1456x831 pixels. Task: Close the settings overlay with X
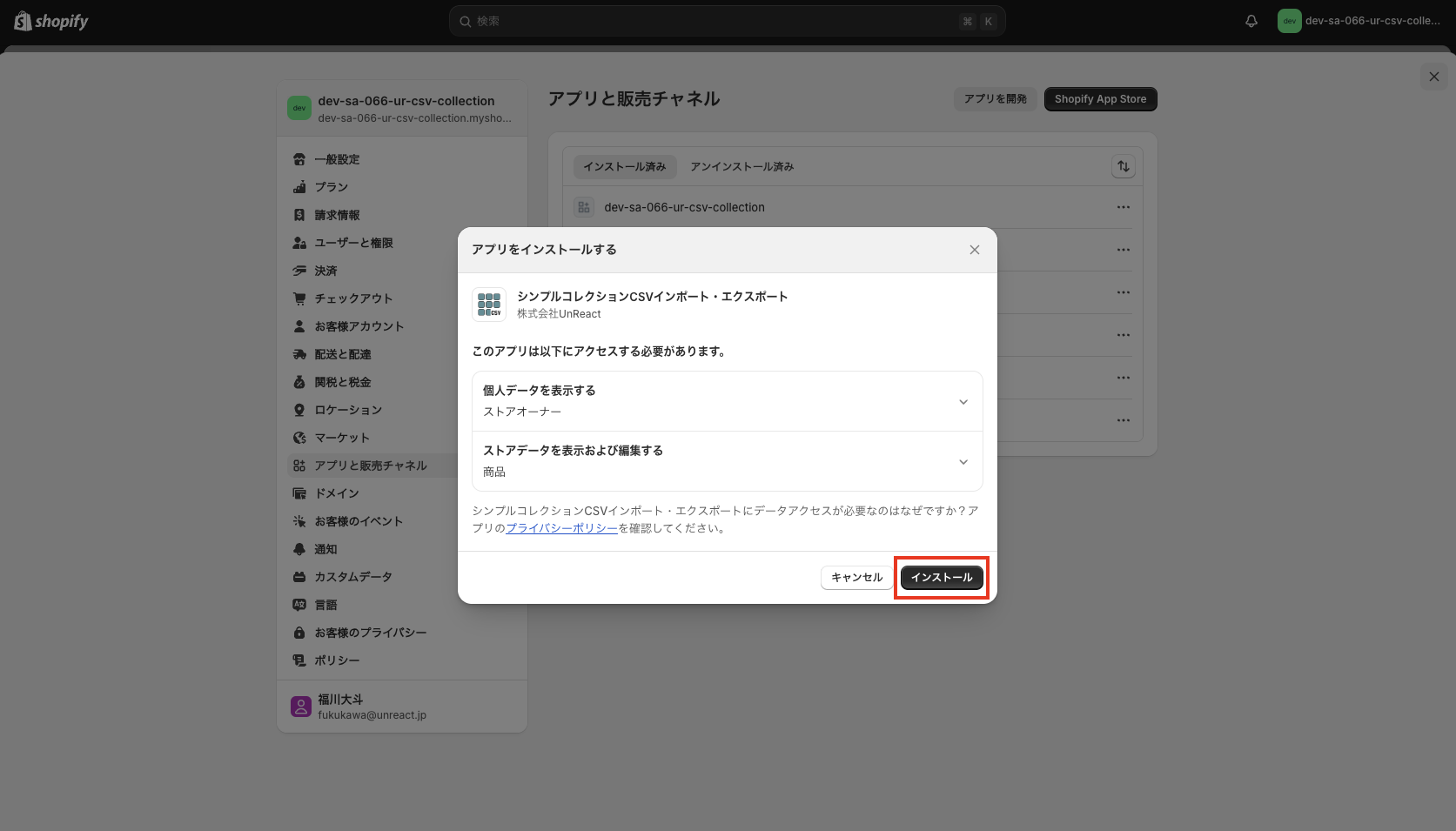(1434, 77)
